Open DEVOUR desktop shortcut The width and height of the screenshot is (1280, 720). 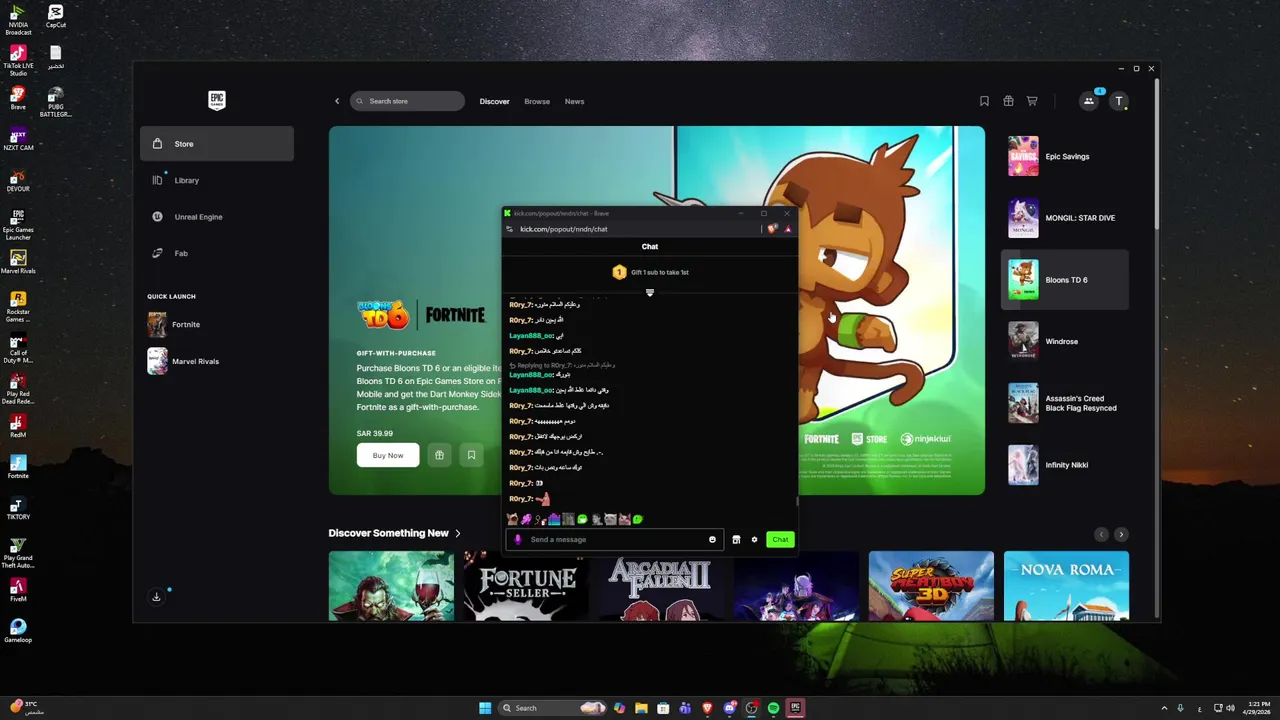18,180
